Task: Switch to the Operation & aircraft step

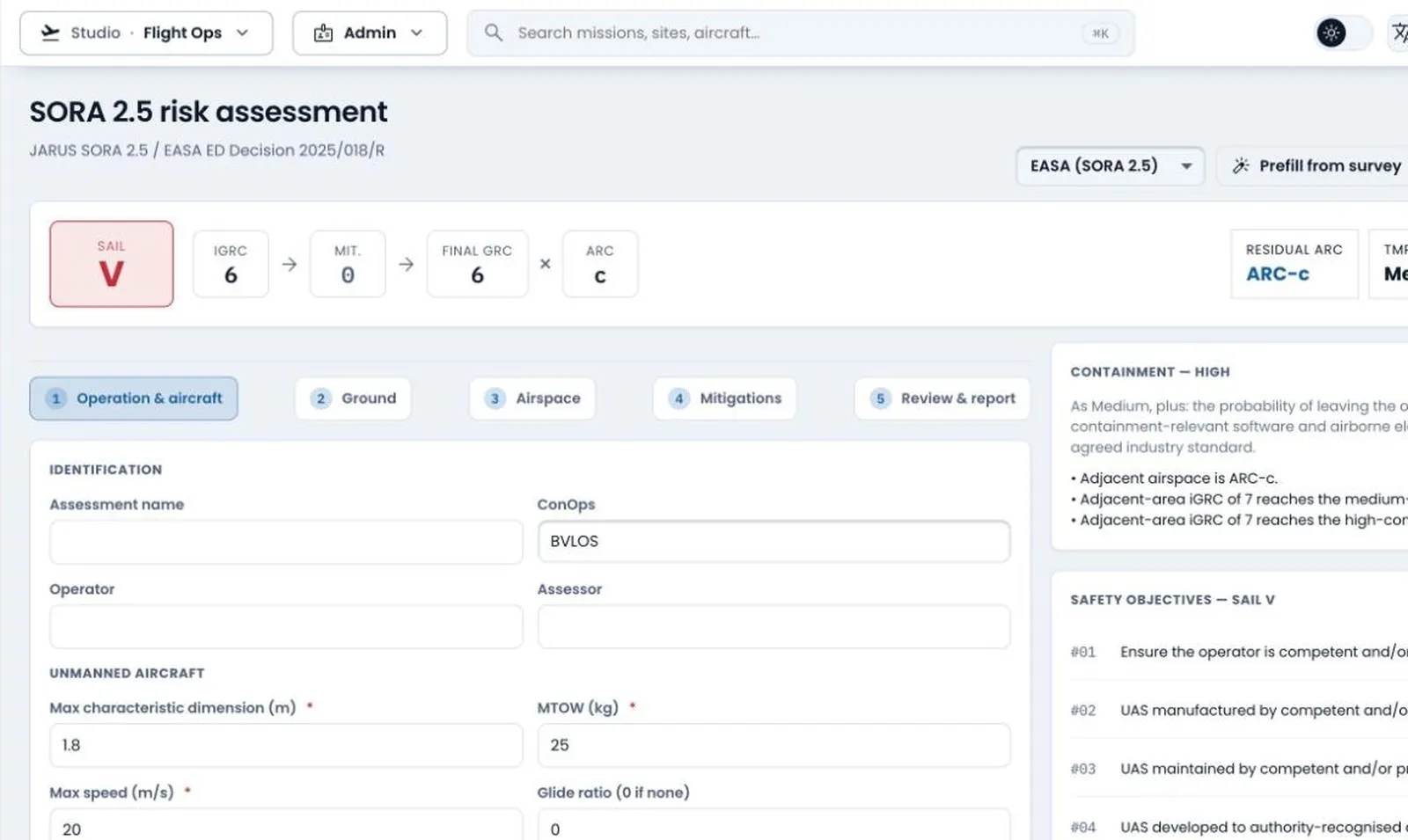Action: 134,398
